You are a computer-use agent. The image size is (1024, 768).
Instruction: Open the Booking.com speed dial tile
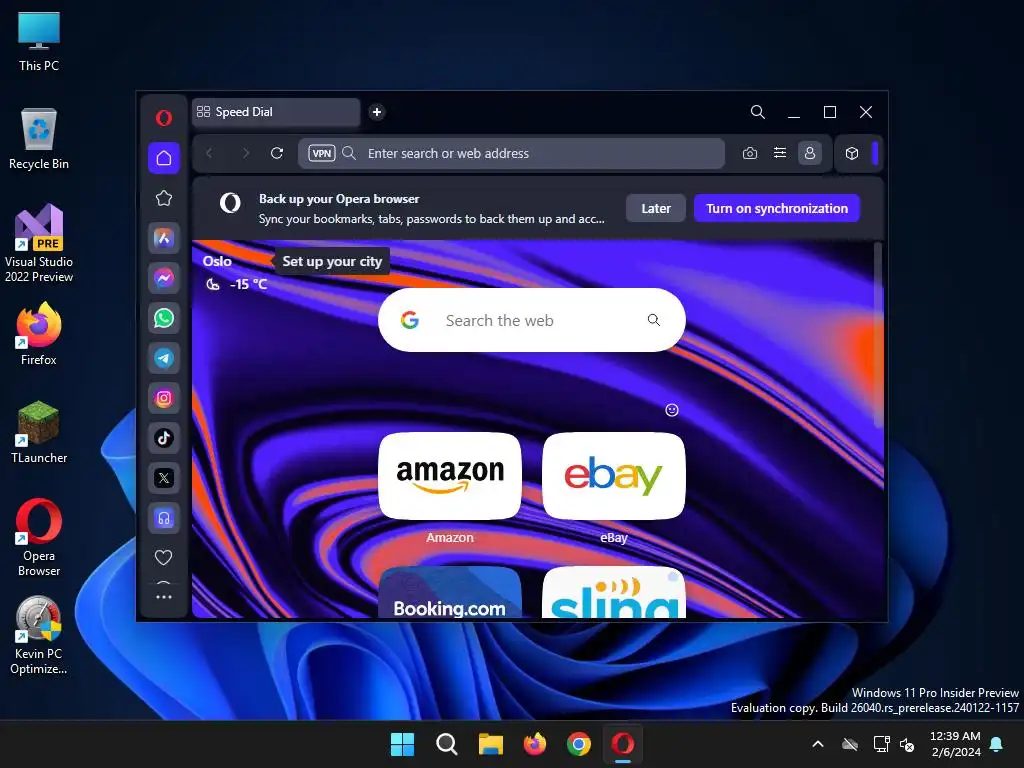click(x=450, y=592)
